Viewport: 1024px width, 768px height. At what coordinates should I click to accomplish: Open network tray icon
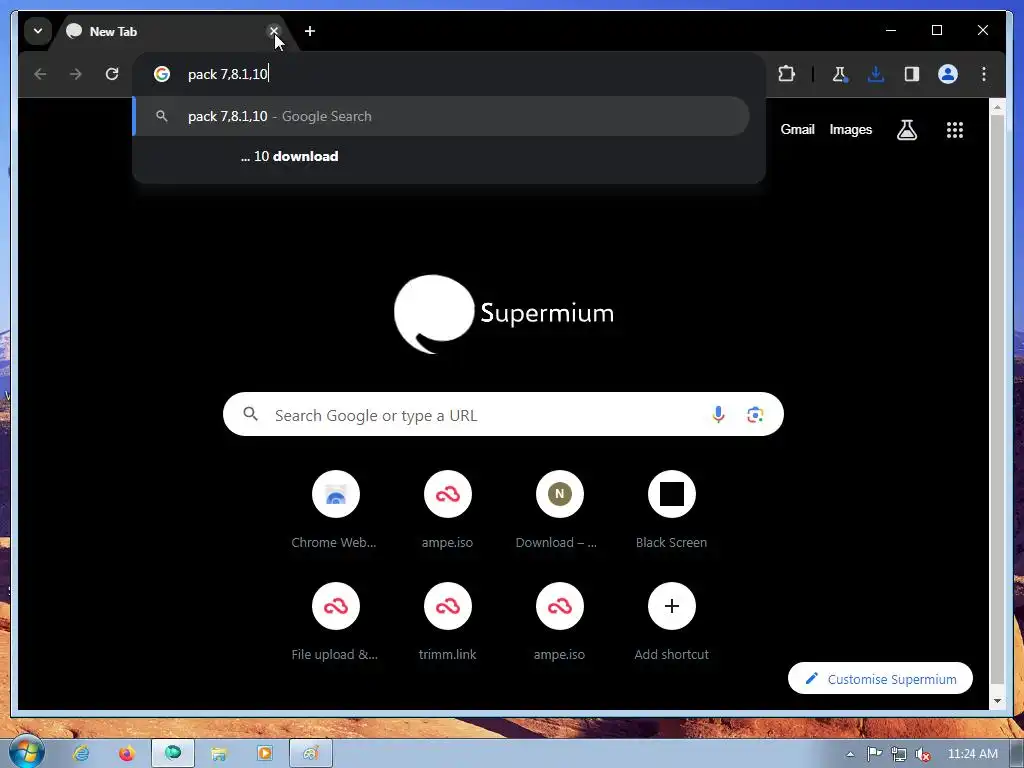pos(899,754)
